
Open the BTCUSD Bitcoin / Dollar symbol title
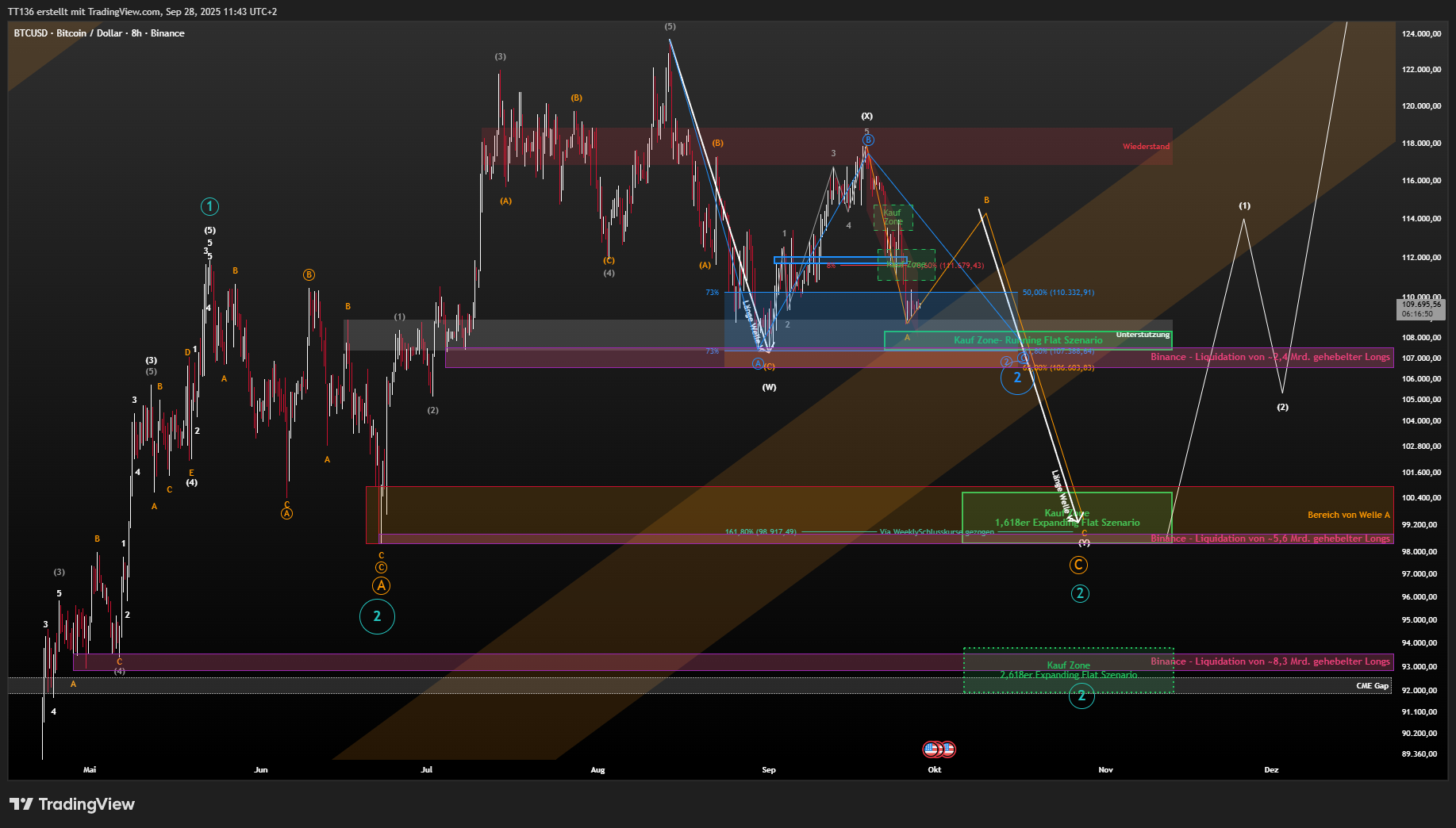(99, 33)
